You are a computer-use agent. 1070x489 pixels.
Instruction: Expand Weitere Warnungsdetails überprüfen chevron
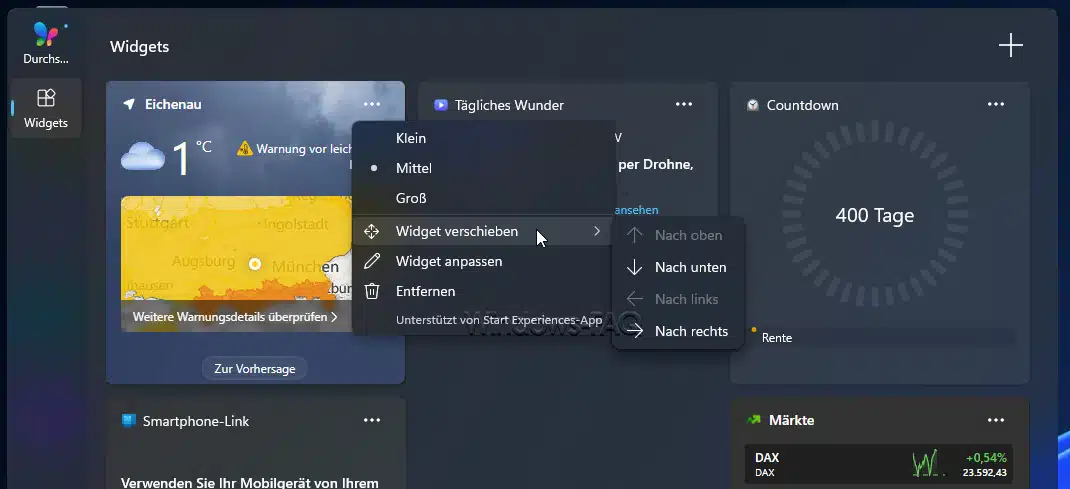click(334, 318)
